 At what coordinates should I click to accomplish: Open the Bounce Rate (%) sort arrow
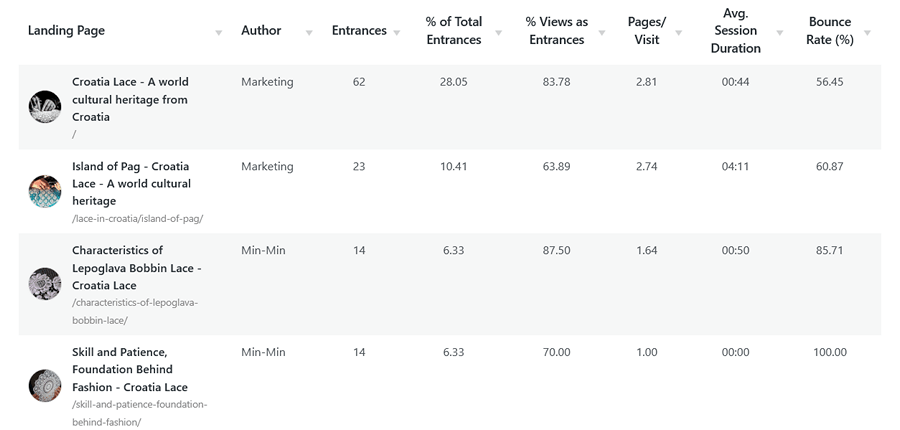(x=867, y=33)
